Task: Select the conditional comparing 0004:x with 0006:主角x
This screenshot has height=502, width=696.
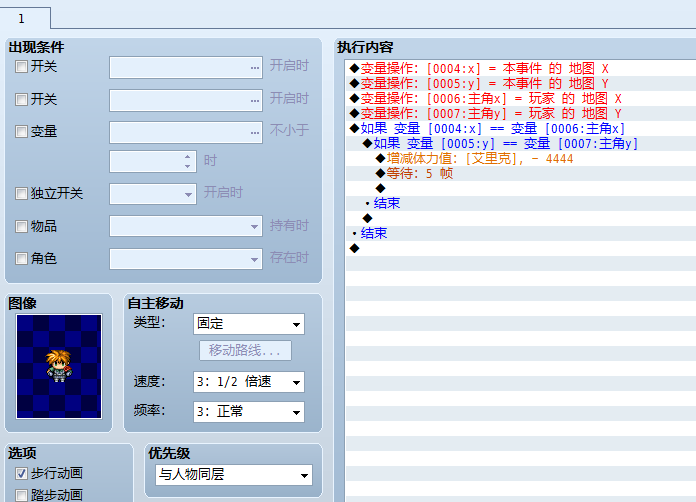Action: pos(520,129)
